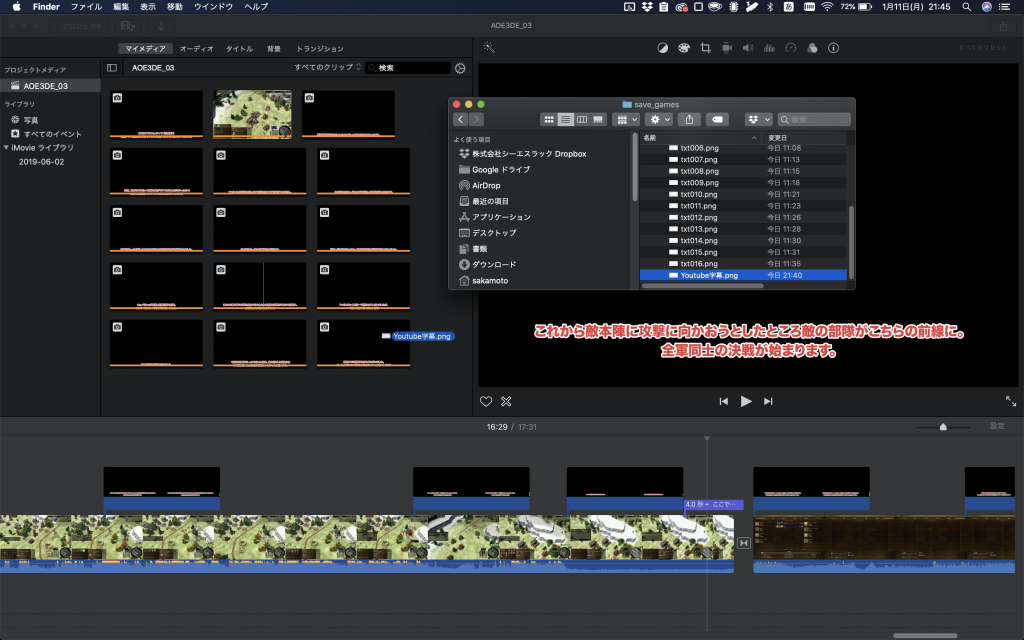Viewport: 1024px width, 640px height.
Task: Open the 表示 menu
Action: tap(148, 7)
